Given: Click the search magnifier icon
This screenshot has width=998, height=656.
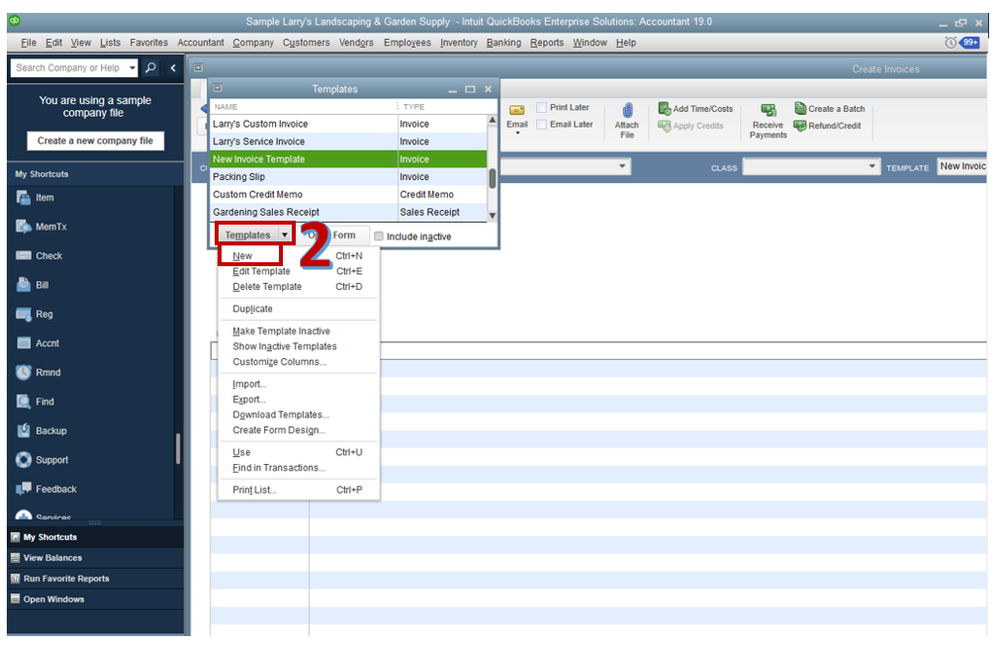Looking at the screenshot, I should pos(151,67).
